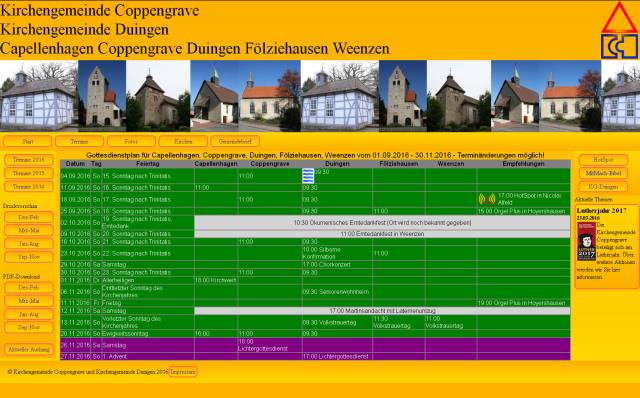Select Termine 2016 in the sidebar
The image size is (640, 398).
pyautogui.click(x=29, y=160)
